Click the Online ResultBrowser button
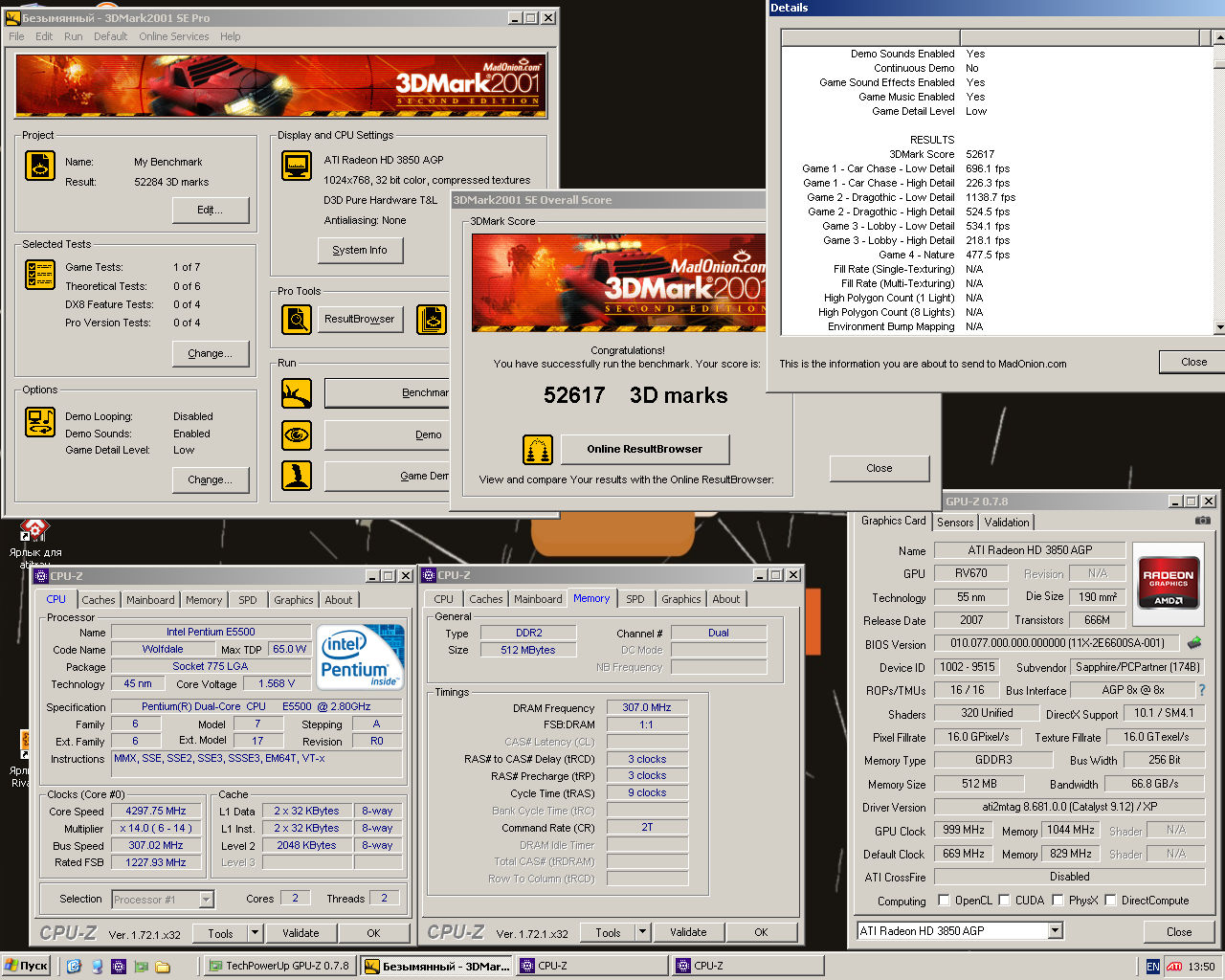This screenshot has height=980, width=1225. 645,449
